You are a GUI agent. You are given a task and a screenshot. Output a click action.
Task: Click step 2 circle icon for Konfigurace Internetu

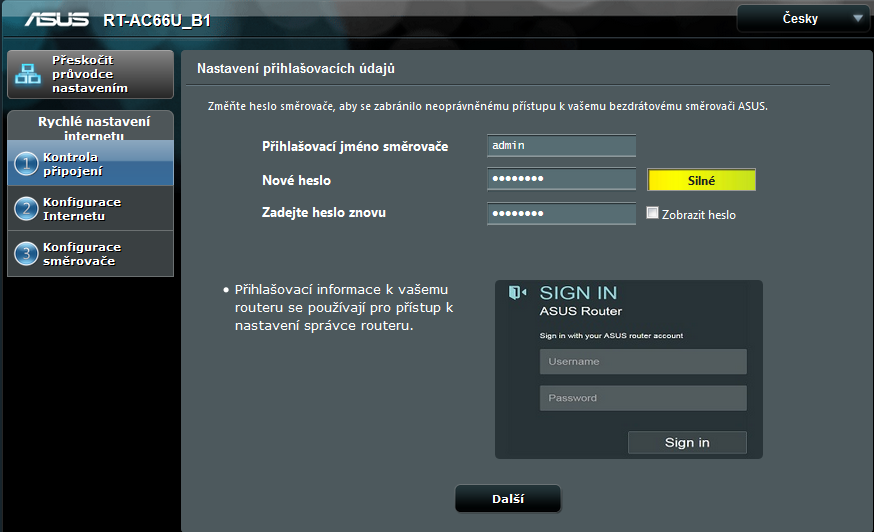tap(27, 209)
